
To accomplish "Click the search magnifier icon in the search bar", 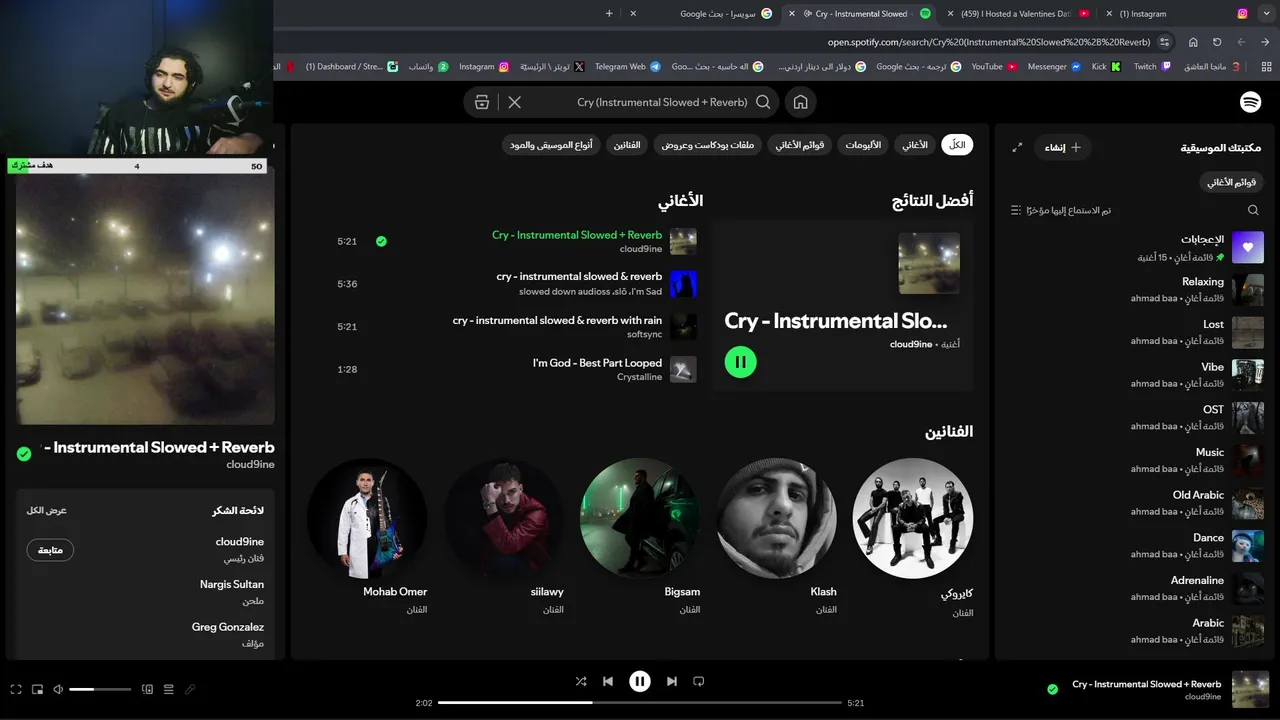I will click(x=763, y=102).
